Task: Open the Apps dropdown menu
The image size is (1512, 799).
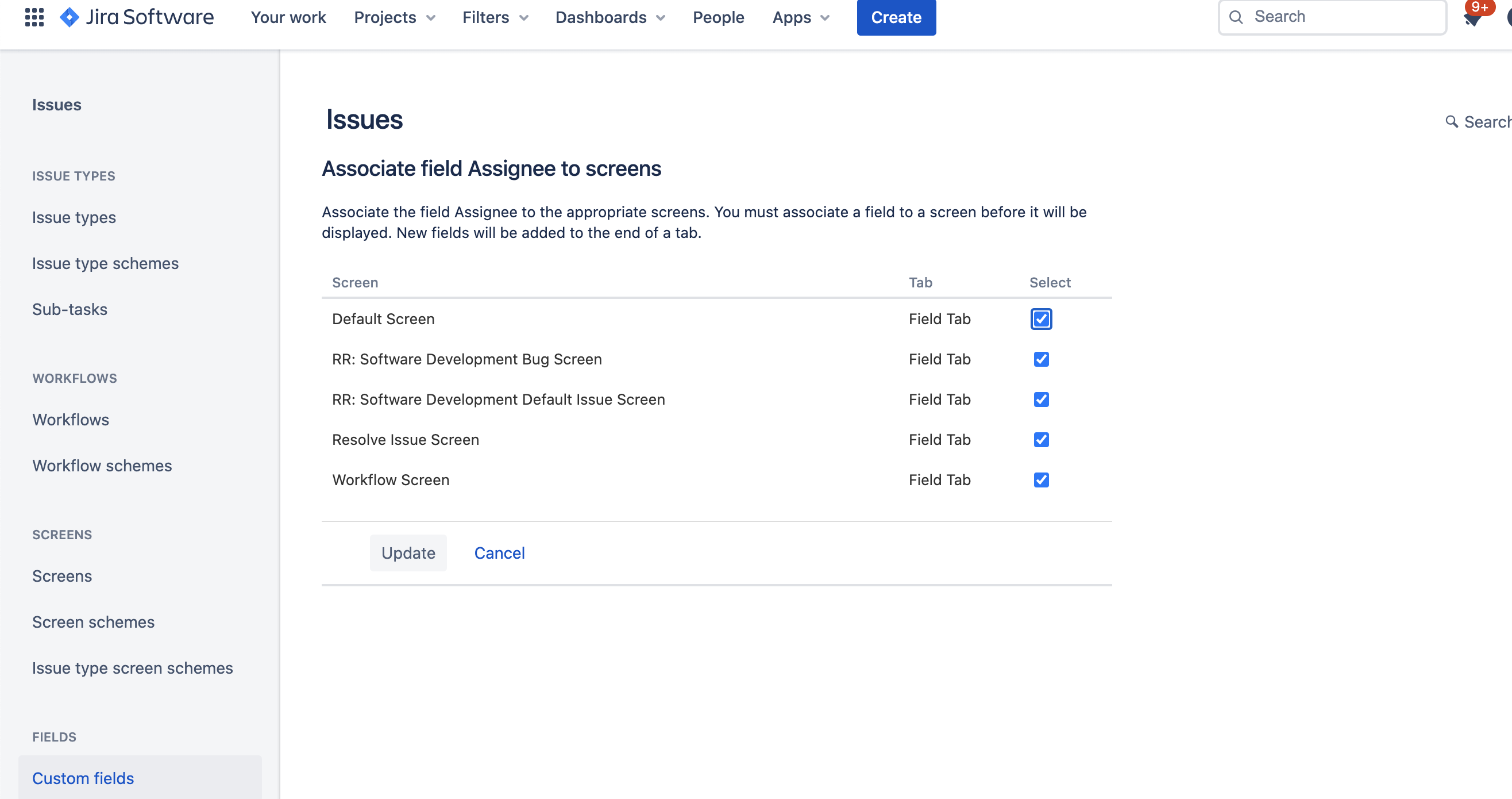Action: (801, 18)
